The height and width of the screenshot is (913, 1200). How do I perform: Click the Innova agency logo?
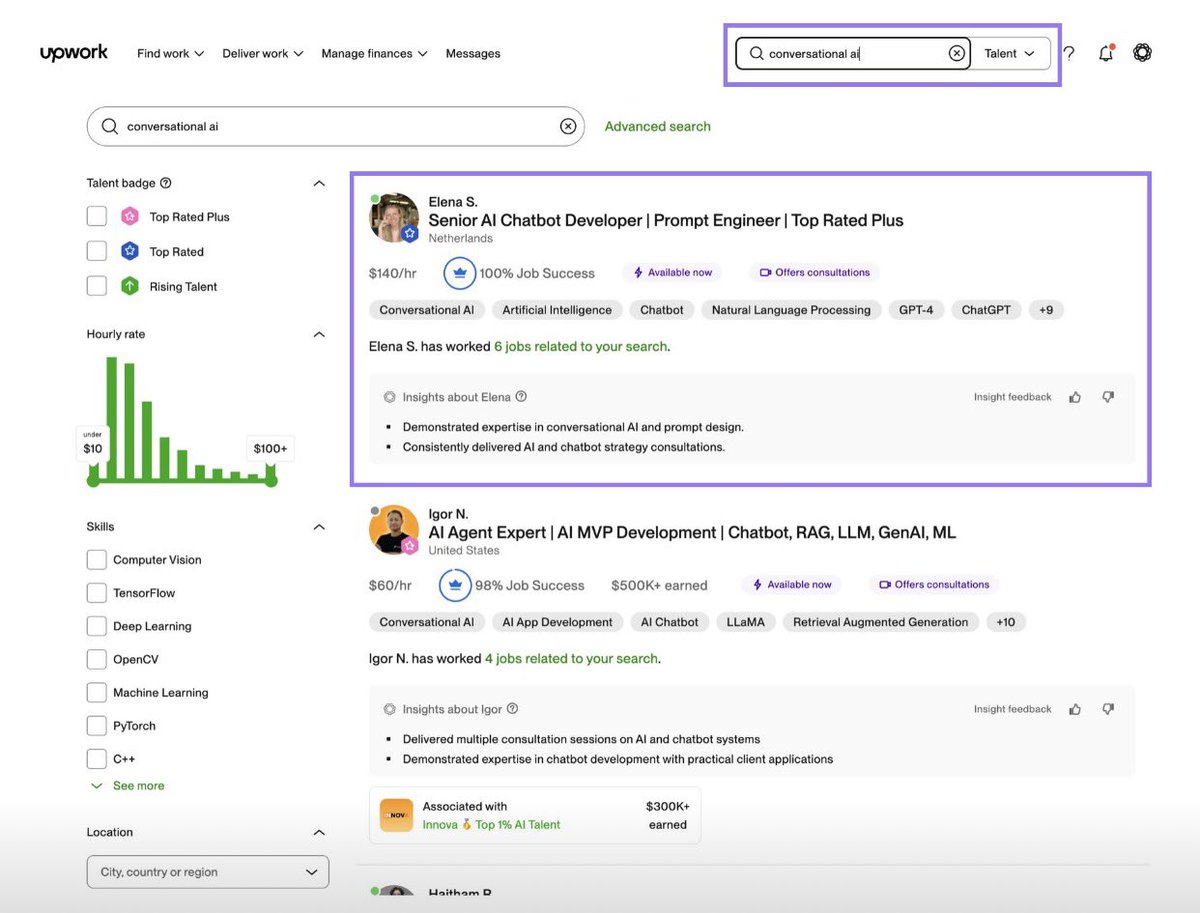(397, 815)
